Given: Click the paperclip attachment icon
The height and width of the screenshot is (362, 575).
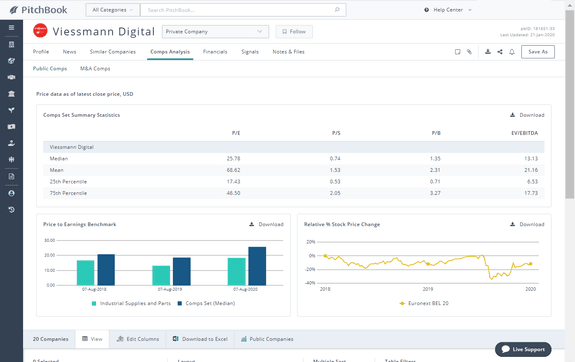Looking at the screenshot, I should tap(469, 52).
